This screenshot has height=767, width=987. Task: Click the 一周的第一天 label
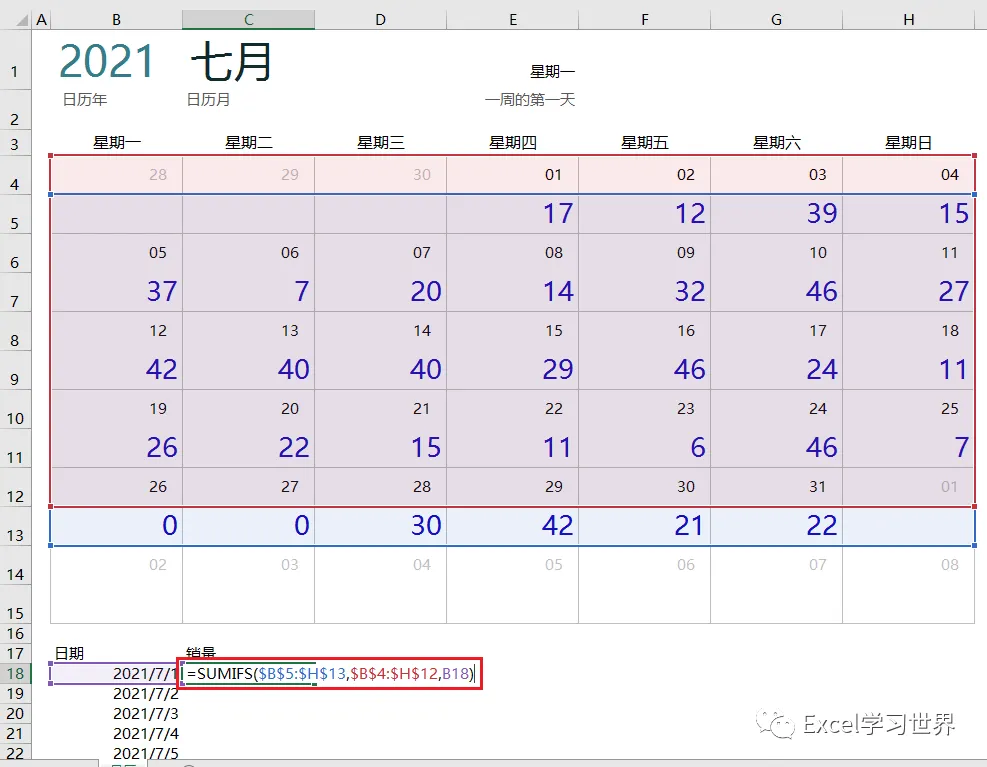[x=530, y=99]
